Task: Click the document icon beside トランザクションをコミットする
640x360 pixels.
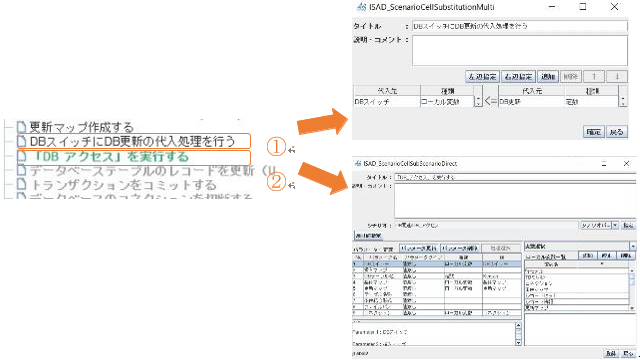Action: tap(21, 184)
